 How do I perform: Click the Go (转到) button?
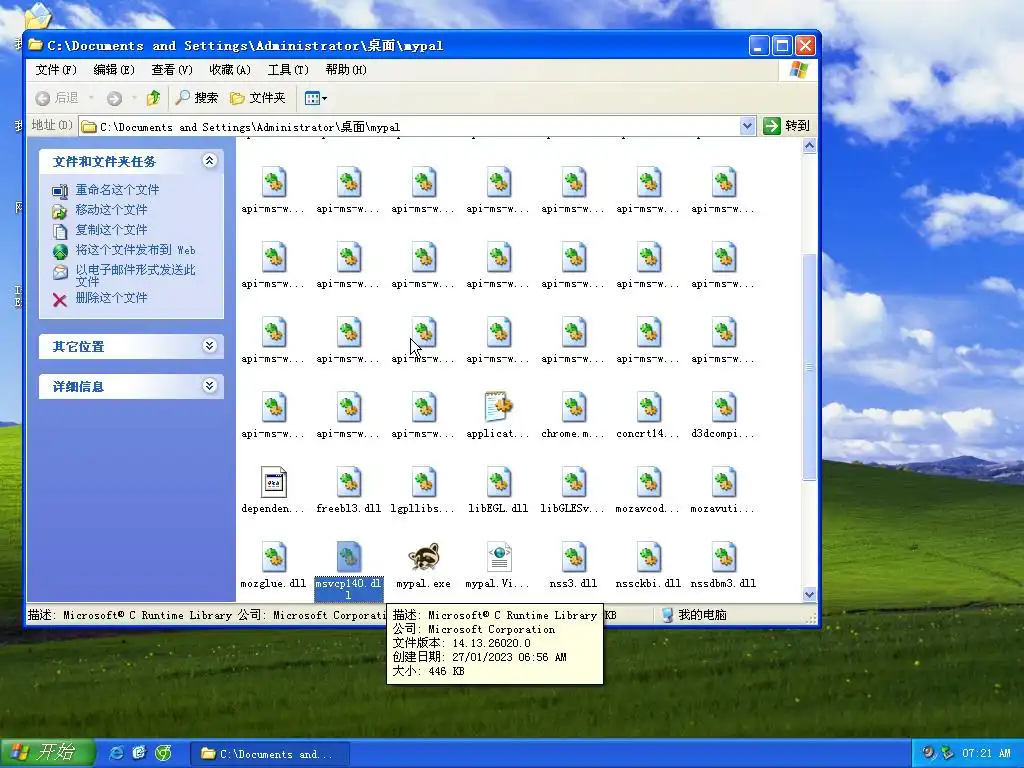(x=786, y=125)
